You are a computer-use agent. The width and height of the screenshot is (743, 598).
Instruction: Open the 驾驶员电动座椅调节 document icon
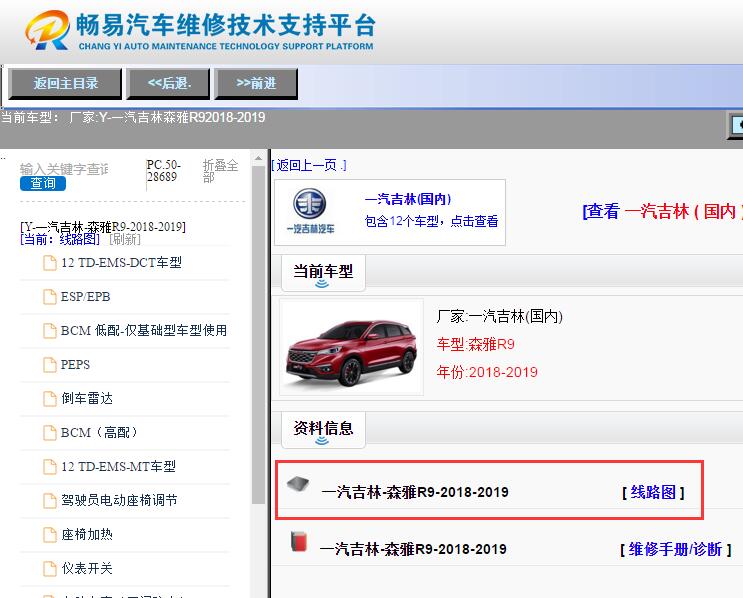point(50,500)
